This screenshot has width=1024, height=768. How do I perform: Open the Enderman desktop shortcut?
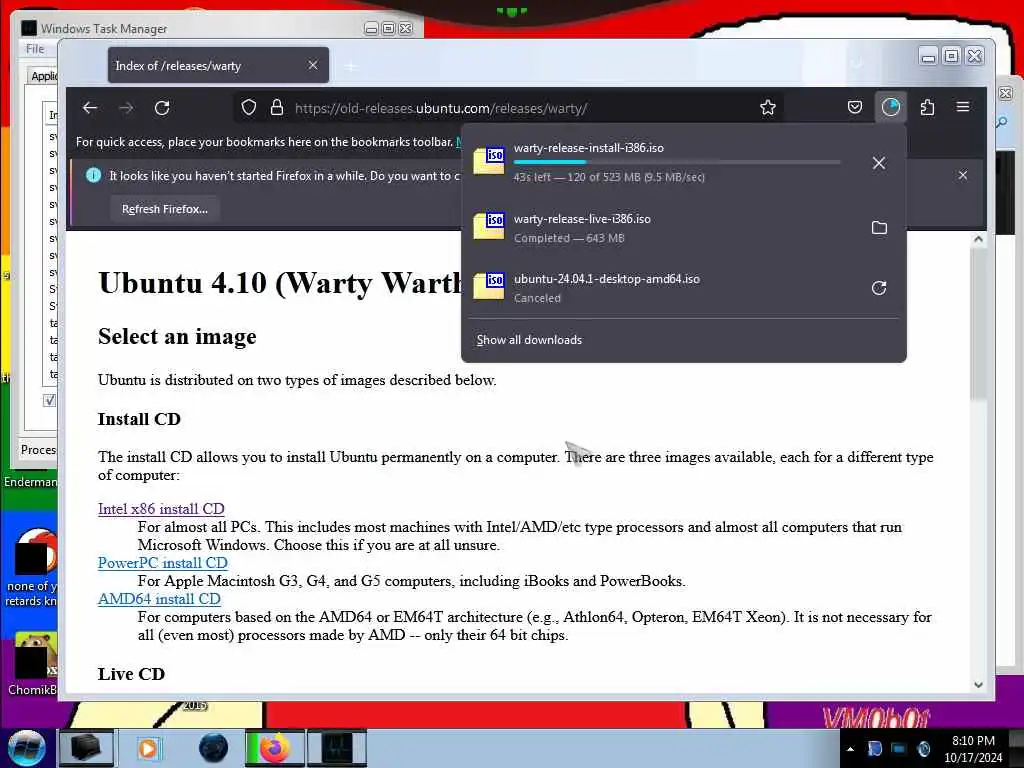30,482
